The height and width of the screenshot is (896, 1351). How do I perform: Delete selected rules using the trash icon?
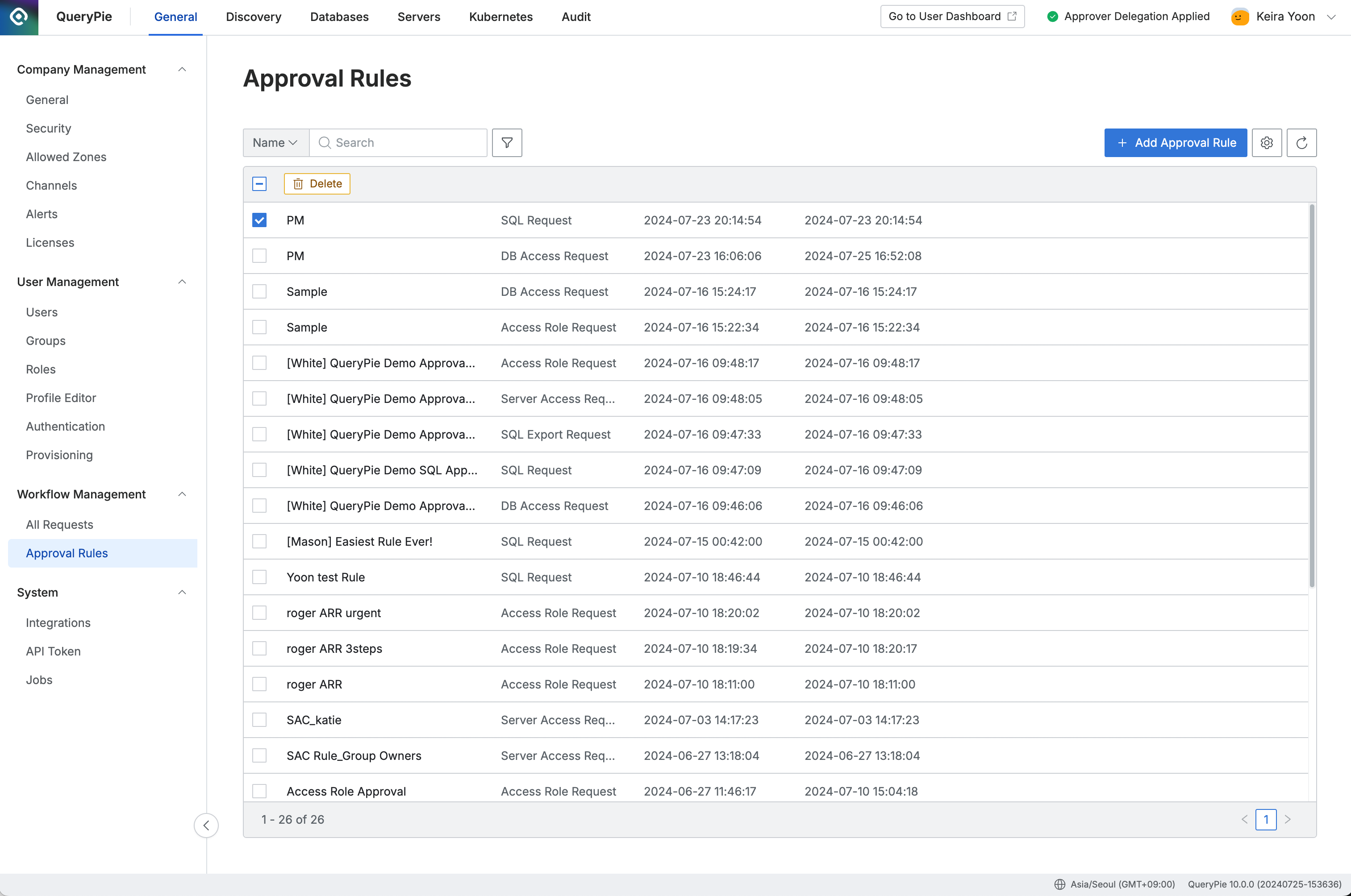click(316, 183)
